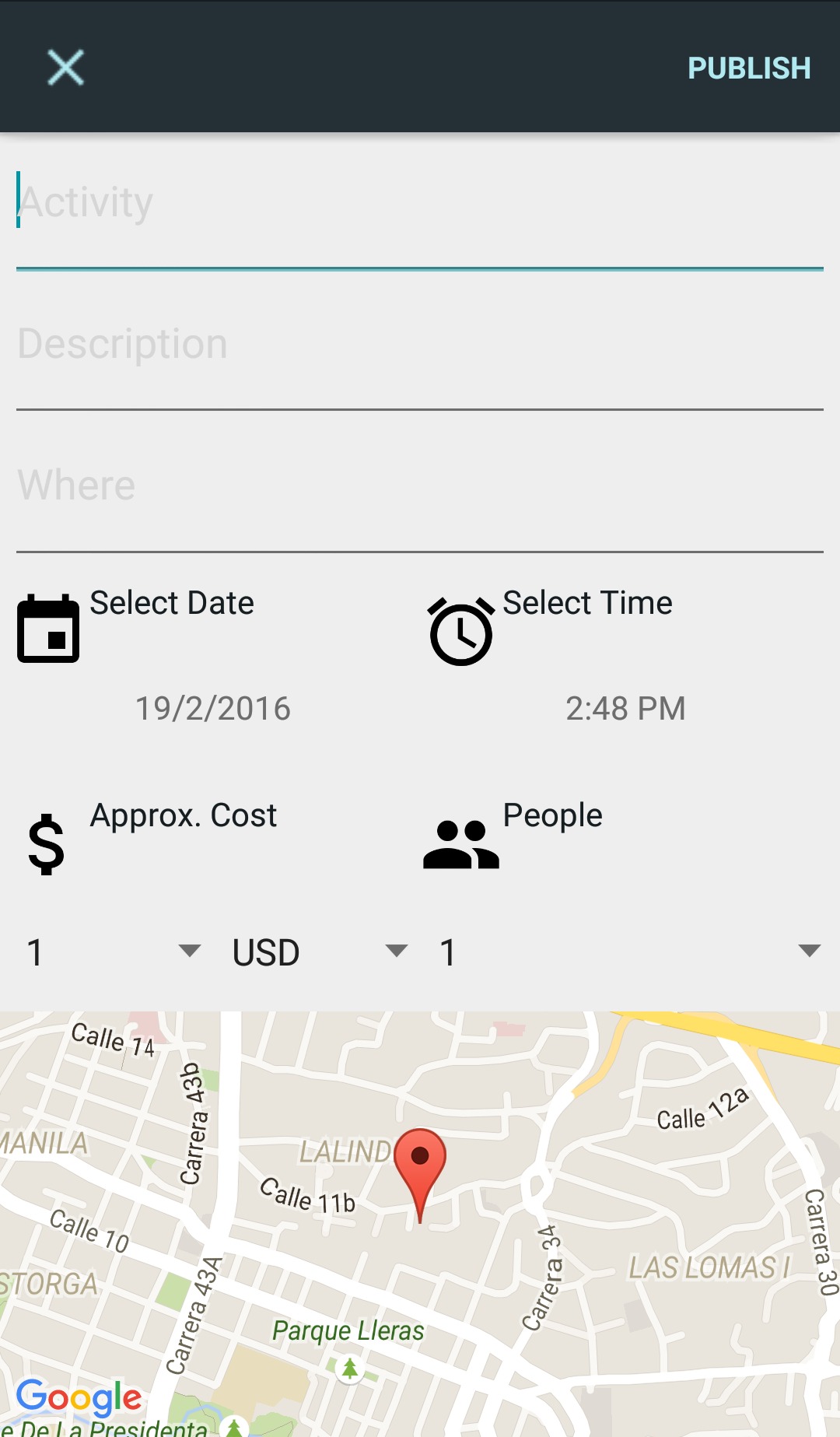Click into the Description field
The height and width of the screenshot is (1437, 840).
420,345
